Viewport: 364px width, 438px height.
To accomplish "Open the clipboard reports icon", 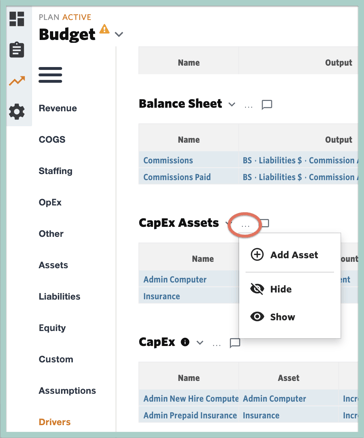I will [x=17, y=50].
